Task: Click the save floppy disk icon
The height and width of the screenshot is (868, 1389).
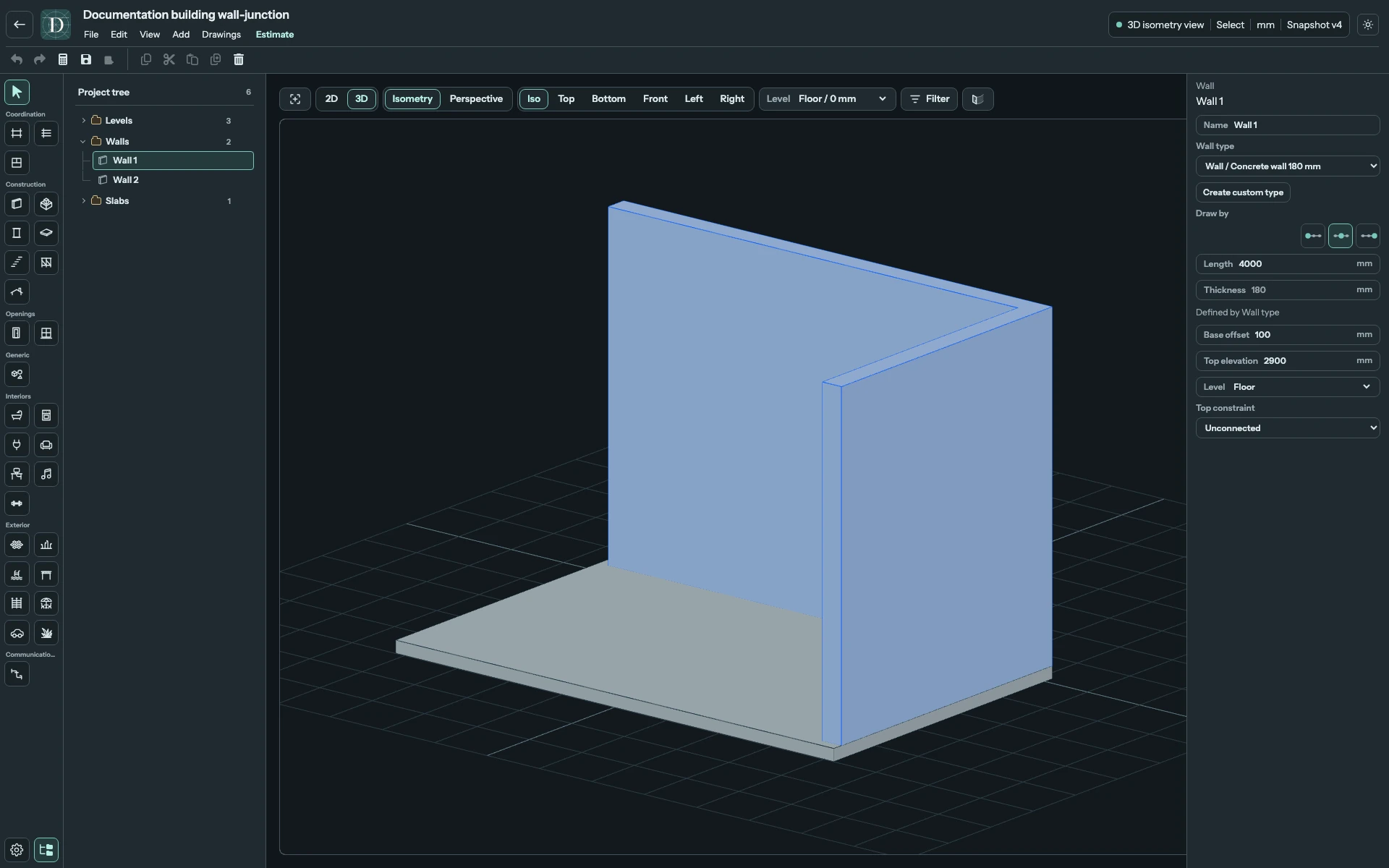Action: coord(86,59)
